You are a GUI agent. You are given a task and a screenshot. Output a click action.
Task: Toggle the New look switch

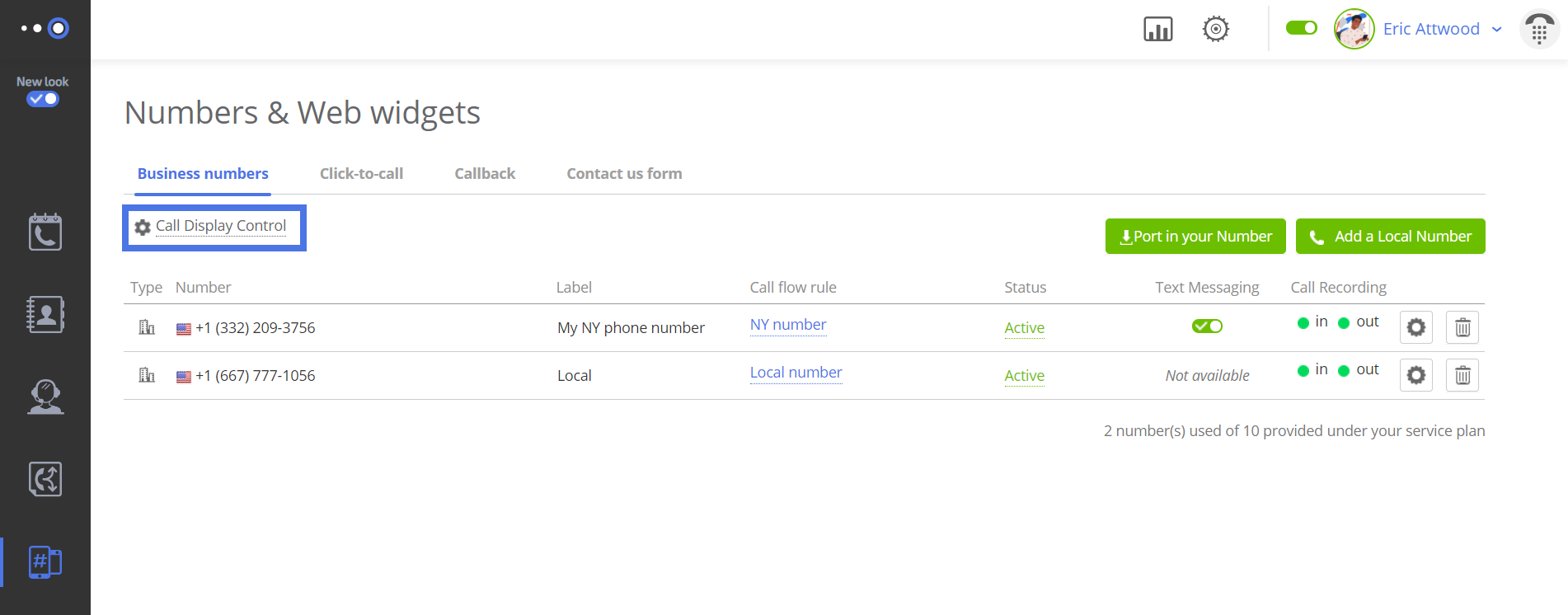click(x=43, y=99)
